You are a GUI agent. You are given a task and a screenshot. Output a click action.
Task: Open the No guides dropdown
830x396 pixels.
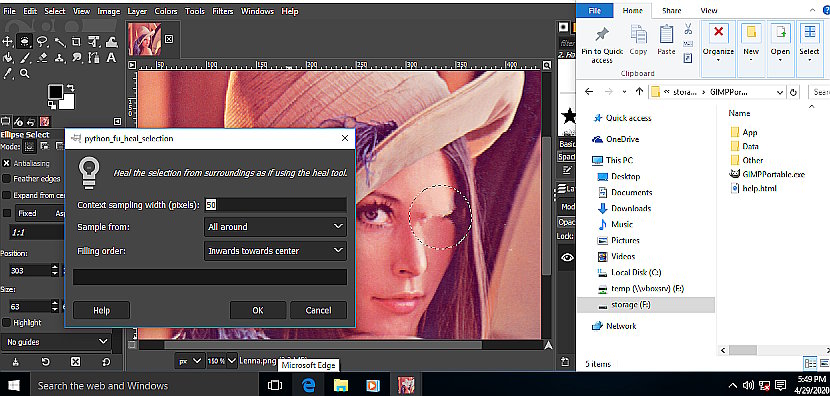[55, 342]
